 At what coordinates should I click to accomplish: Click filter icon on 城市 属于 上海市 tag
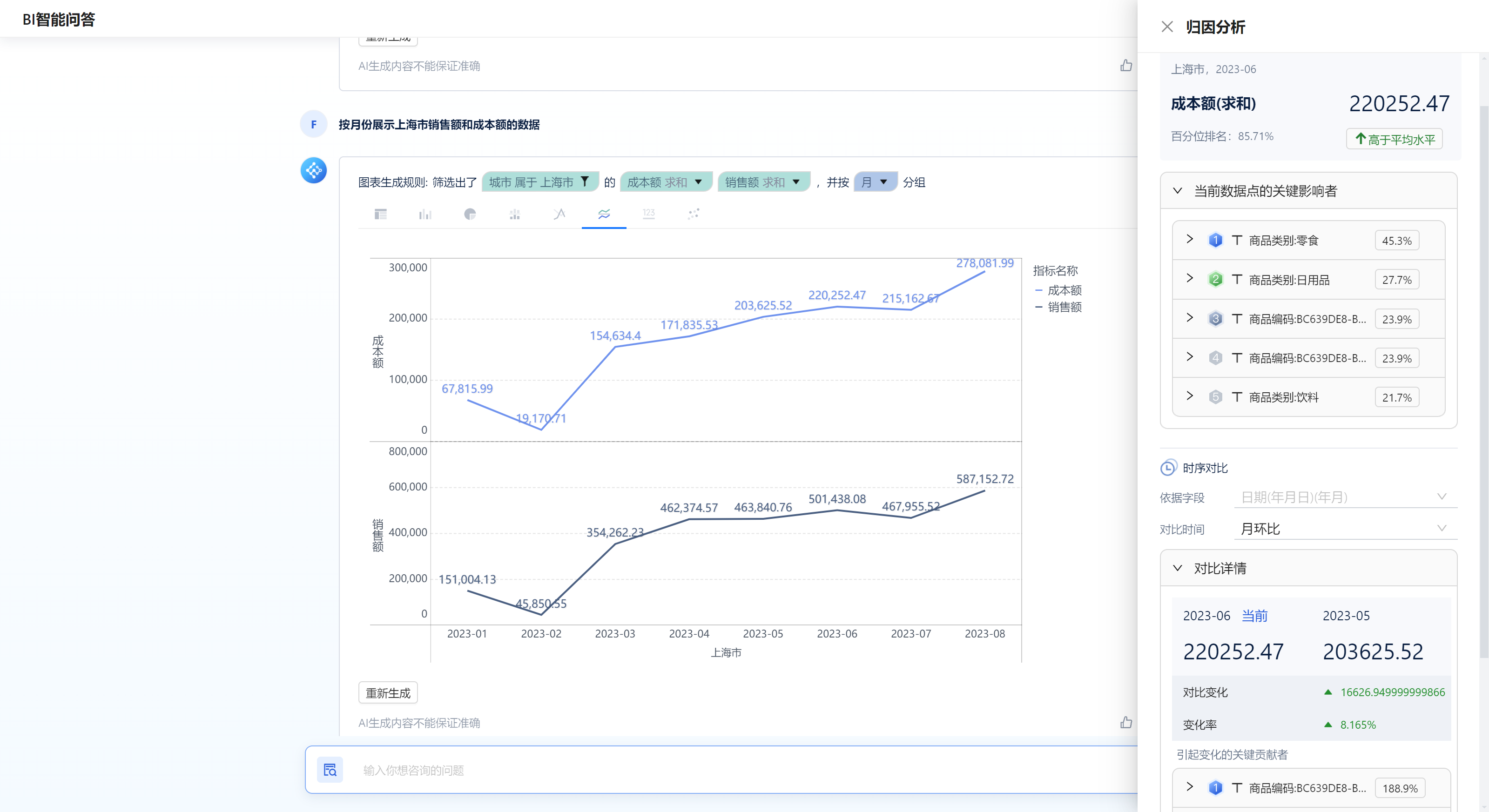coord(585,181)
